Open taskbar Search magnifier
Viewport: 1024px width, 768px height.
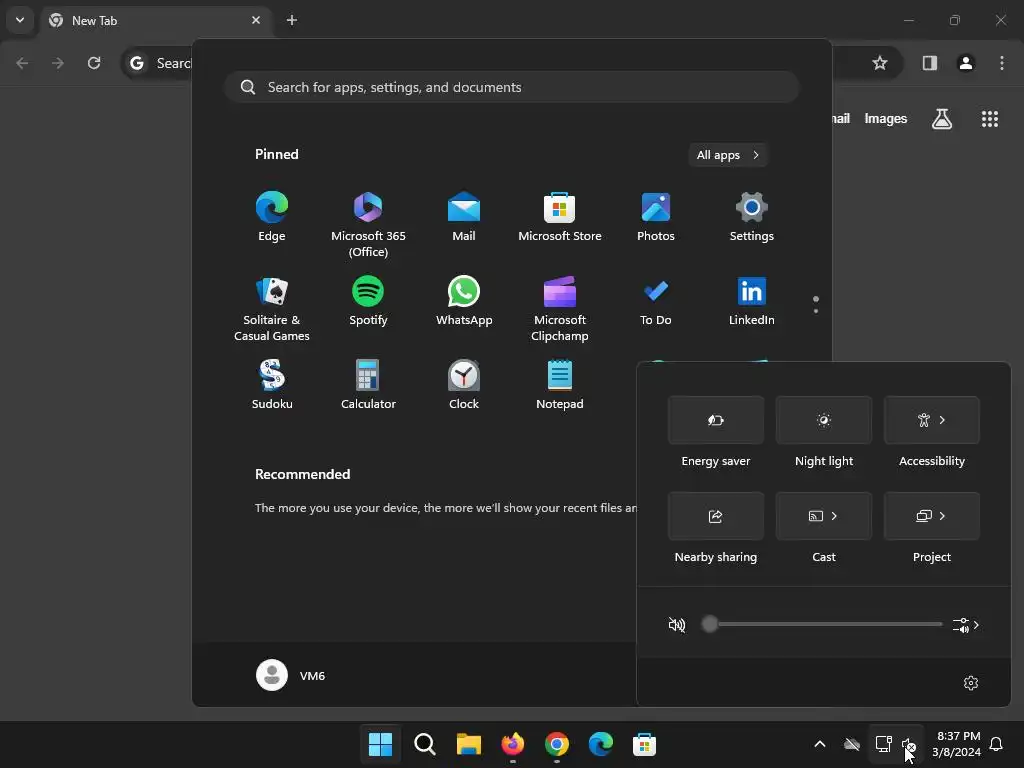click(424, 744)
